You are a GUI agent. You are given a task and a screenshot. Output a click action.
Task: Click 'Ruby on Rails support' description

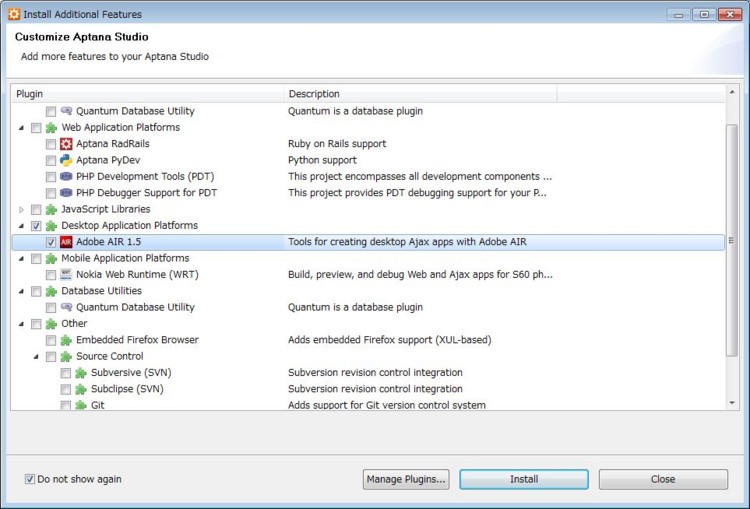pyautogui.click(x=337, y=144)
